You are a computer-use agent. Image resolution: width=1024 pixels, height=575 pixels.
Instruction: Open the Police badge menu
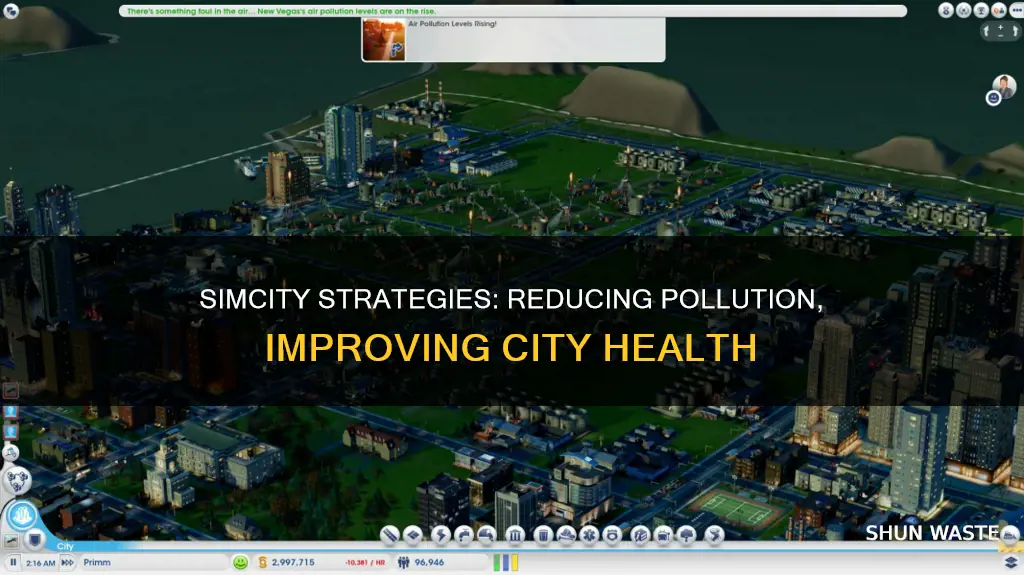[613, 535]
